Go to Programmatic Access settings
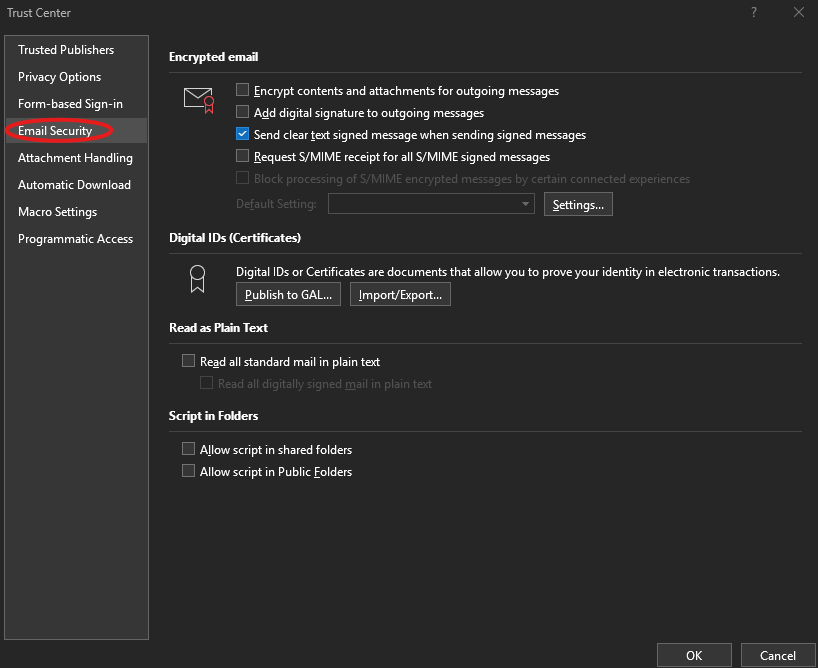 click(x=75, y=238)
